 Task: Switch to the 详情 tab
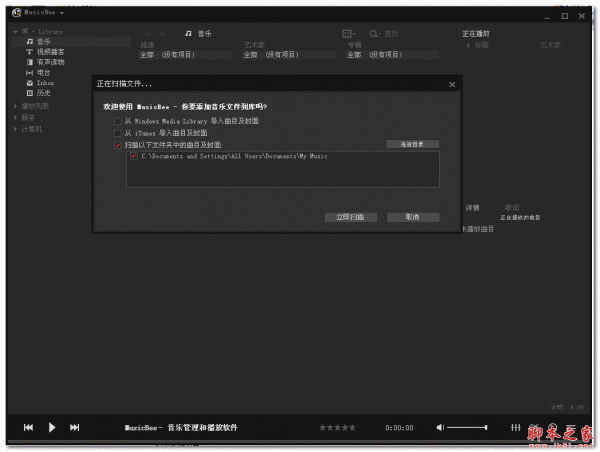click(x=473, y=208)
